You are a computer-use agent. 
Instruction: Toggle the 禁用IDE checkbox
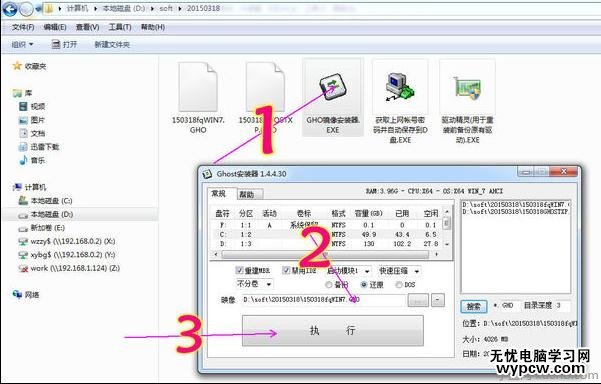286,270
